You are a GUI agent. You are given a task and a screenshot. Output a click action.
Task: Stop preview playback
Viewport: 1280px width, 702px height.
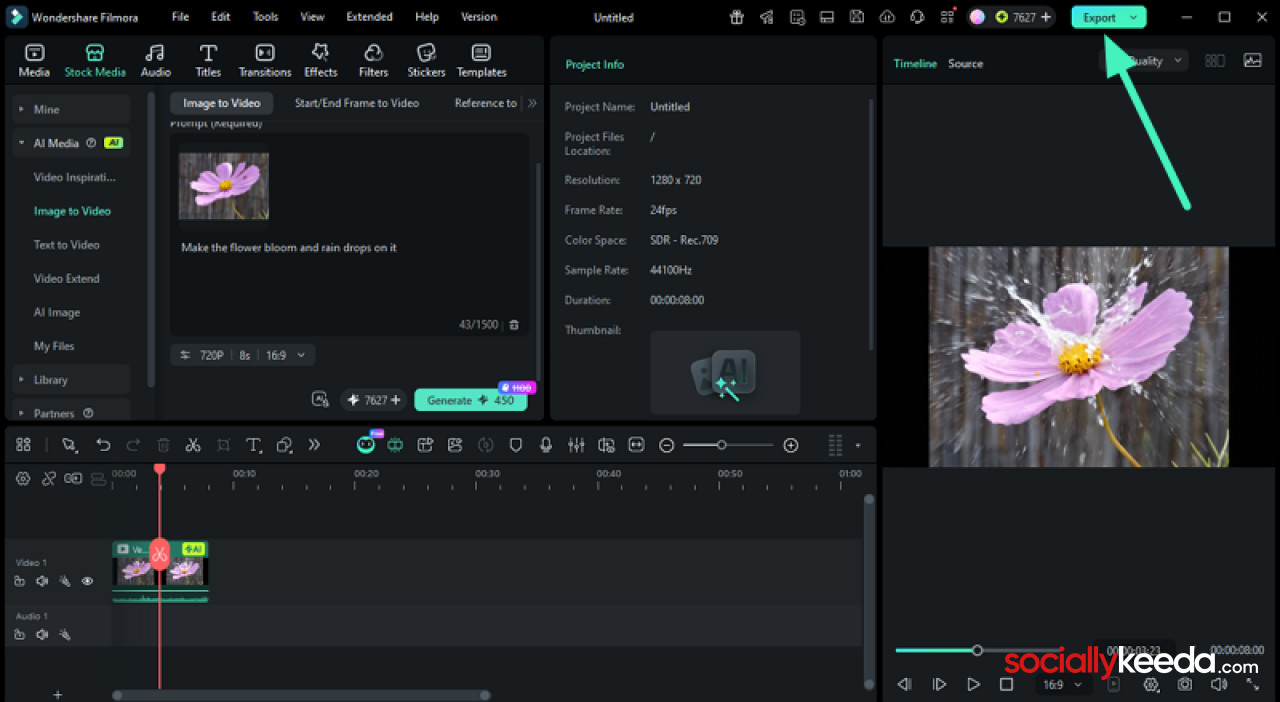click(1006, 684)
